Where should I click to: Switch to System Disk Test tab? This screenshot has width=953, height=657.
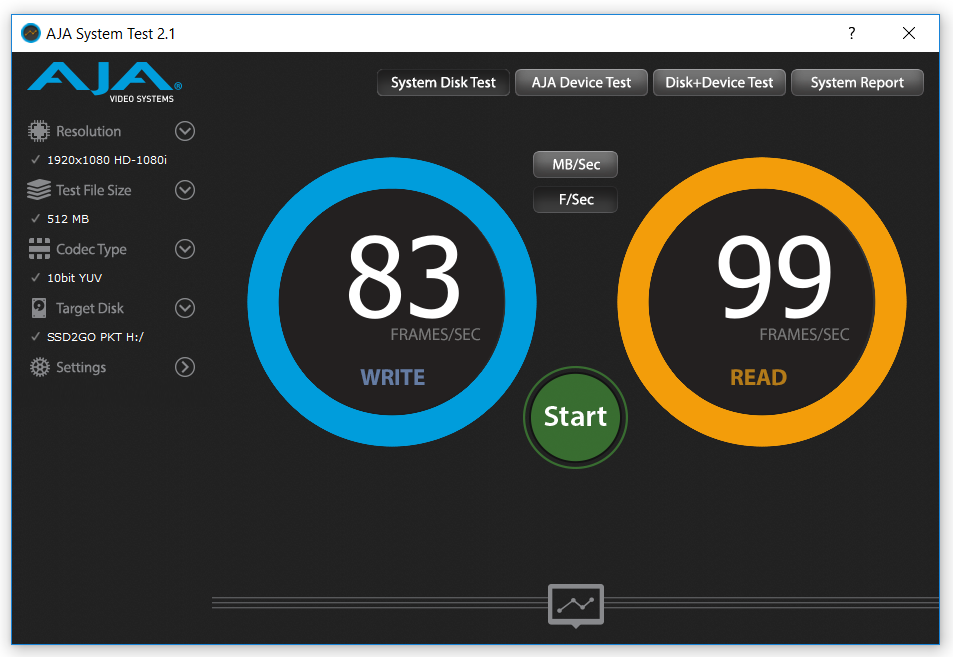(x=443, y=83)
